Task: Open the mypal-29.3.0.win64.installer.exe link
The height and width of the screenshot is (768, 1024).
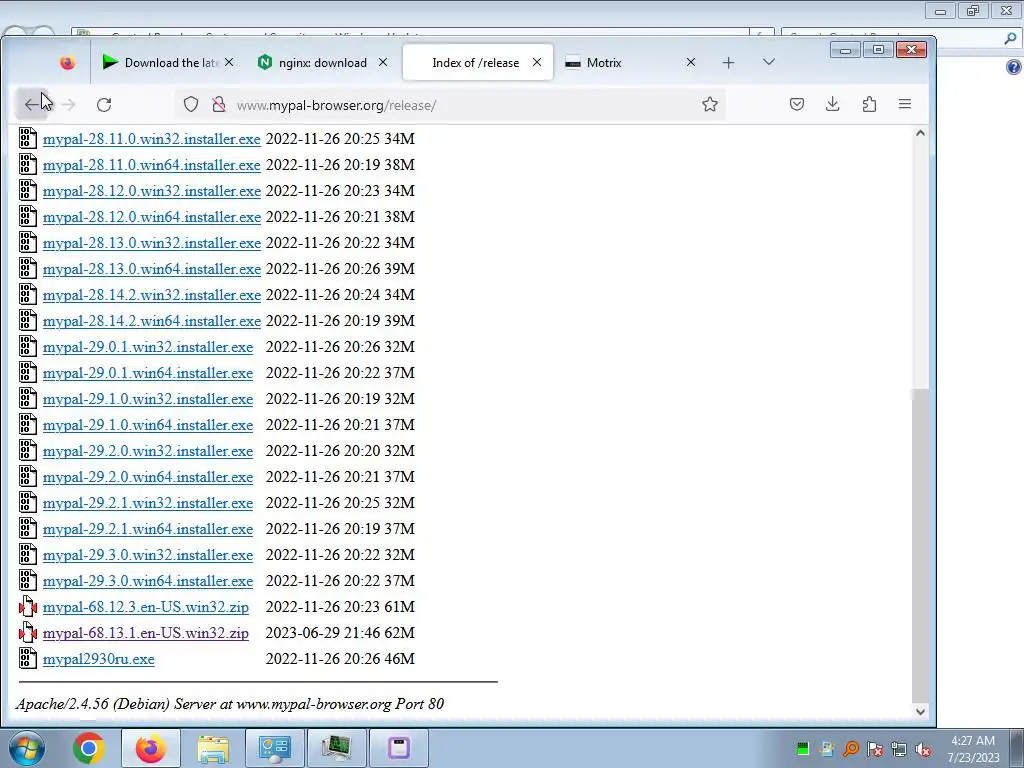Action: [x=148, y=581]
